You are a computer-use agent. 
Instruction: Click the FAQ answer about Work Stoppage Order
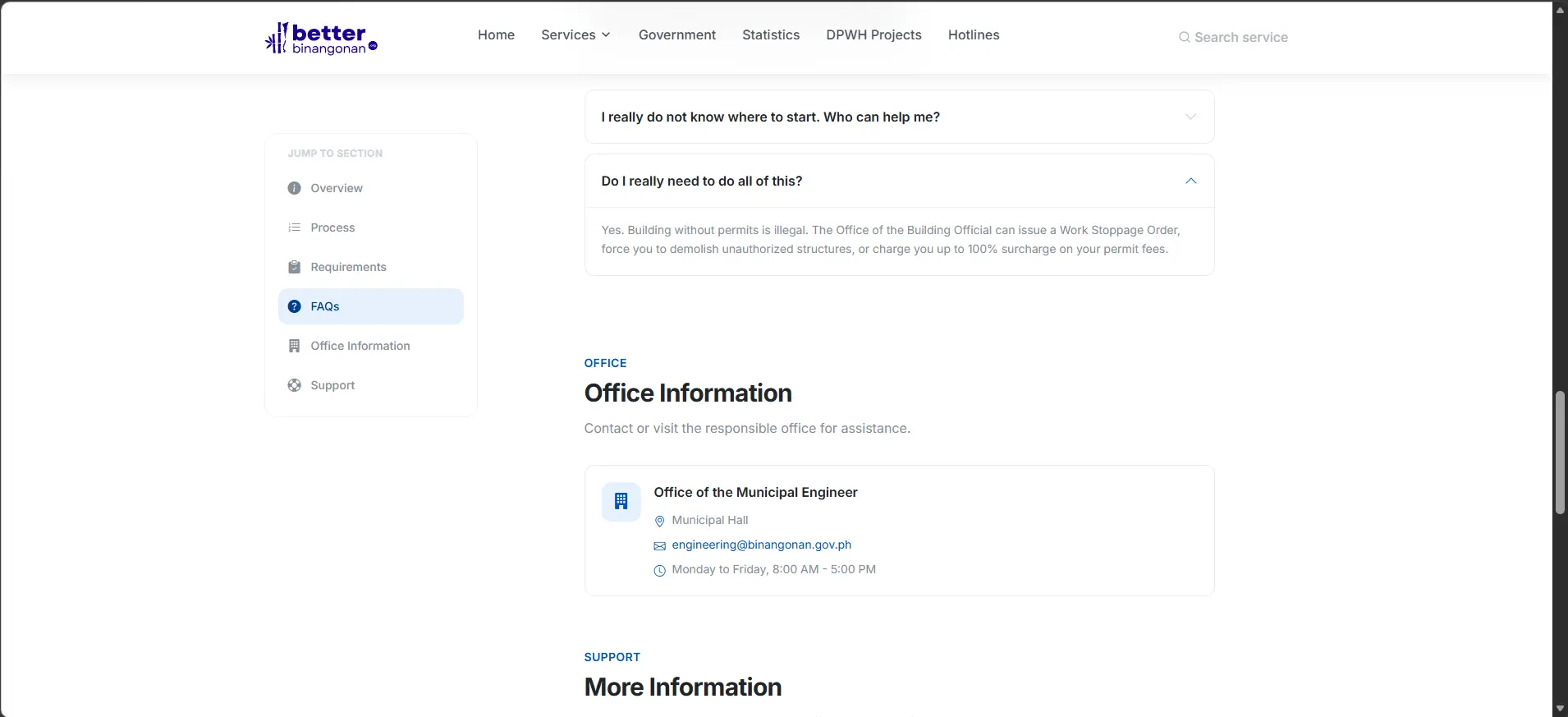point(891,240)
